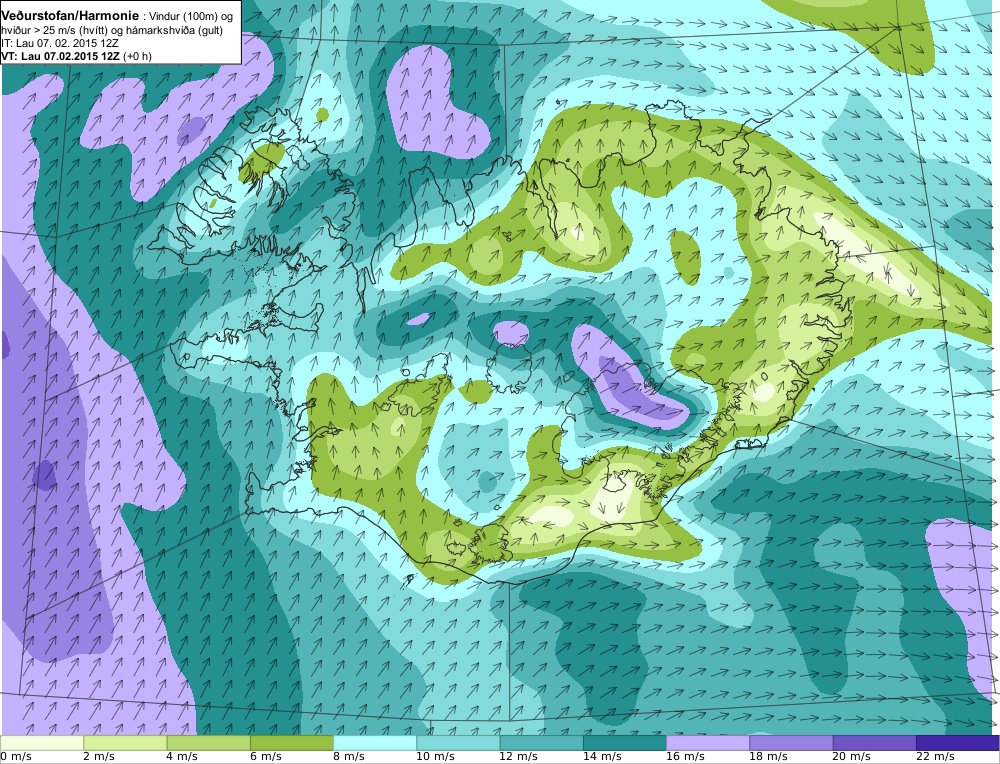
Task: Select the dark indigo 22 m/s legend swatch
Action: [x=957, y=743]
